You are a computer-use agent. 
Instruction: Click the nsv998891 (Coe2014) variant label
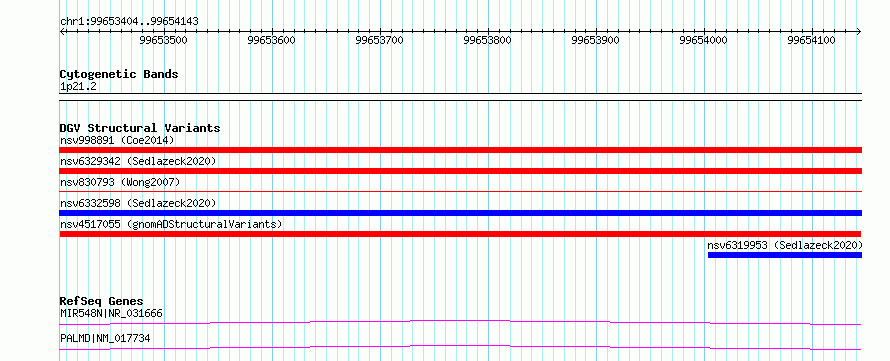point(117,140)
